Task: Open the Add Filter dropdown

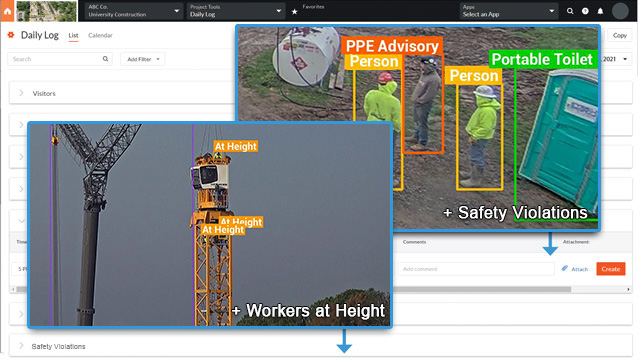Action: click(x=142, y=59)
